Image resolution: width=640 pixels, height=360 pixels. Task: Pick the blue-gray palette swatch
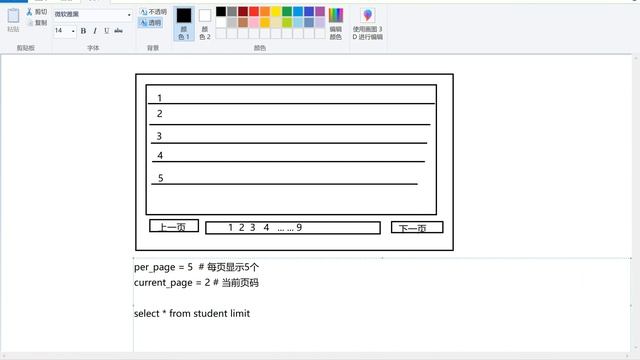pos(309,22)
